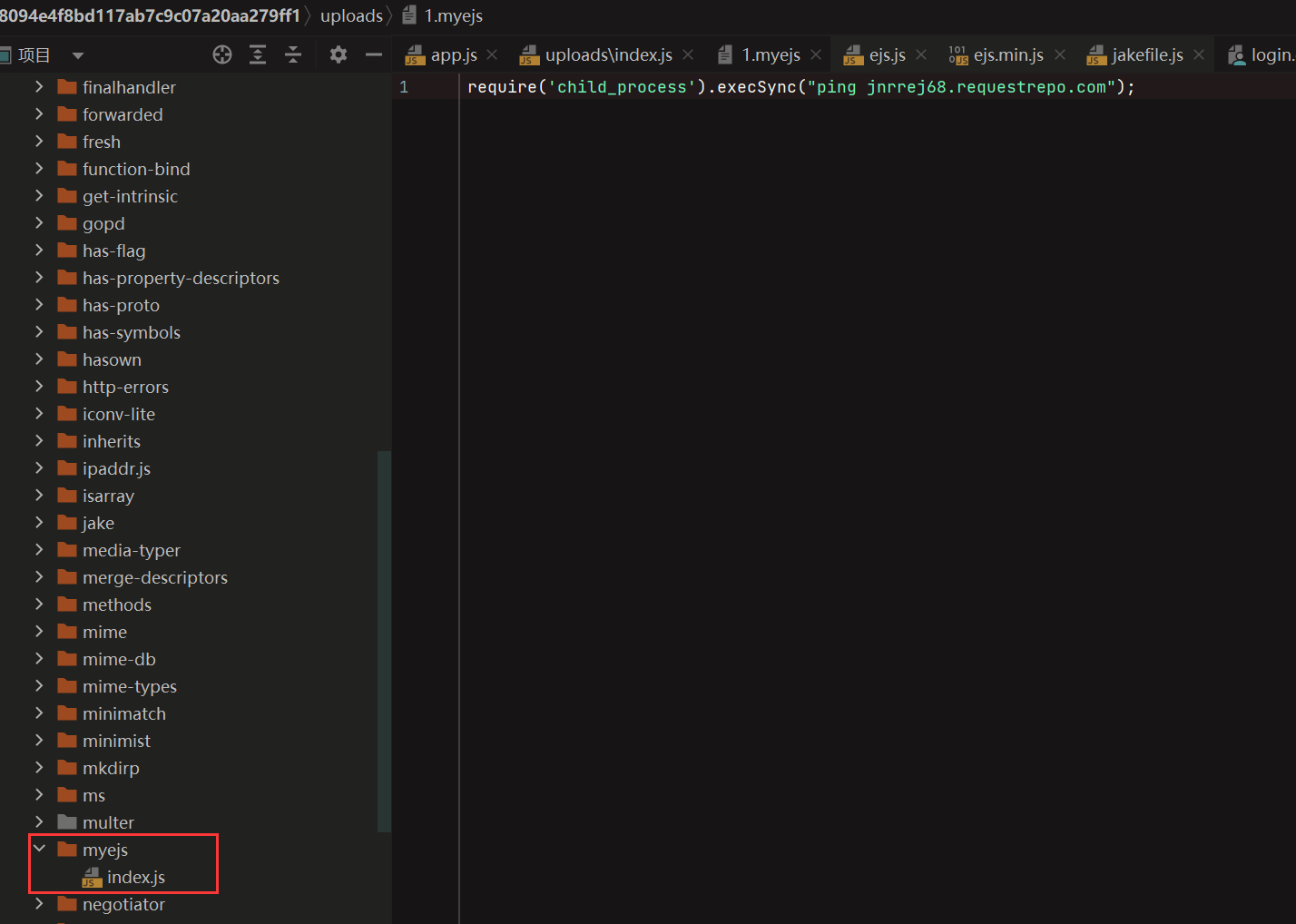Select the ms folder
Viewport: 1296px width, 924px height.
coord(93,795)
